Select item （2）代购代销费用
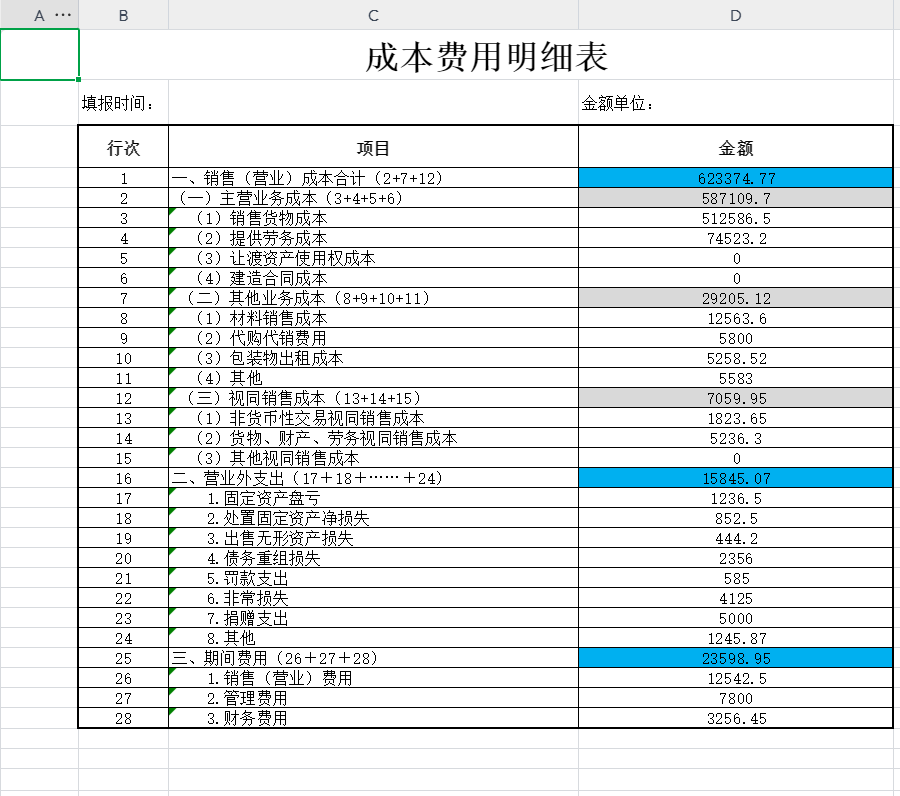The width and height of the screenshot is (900, 796). 373,338
